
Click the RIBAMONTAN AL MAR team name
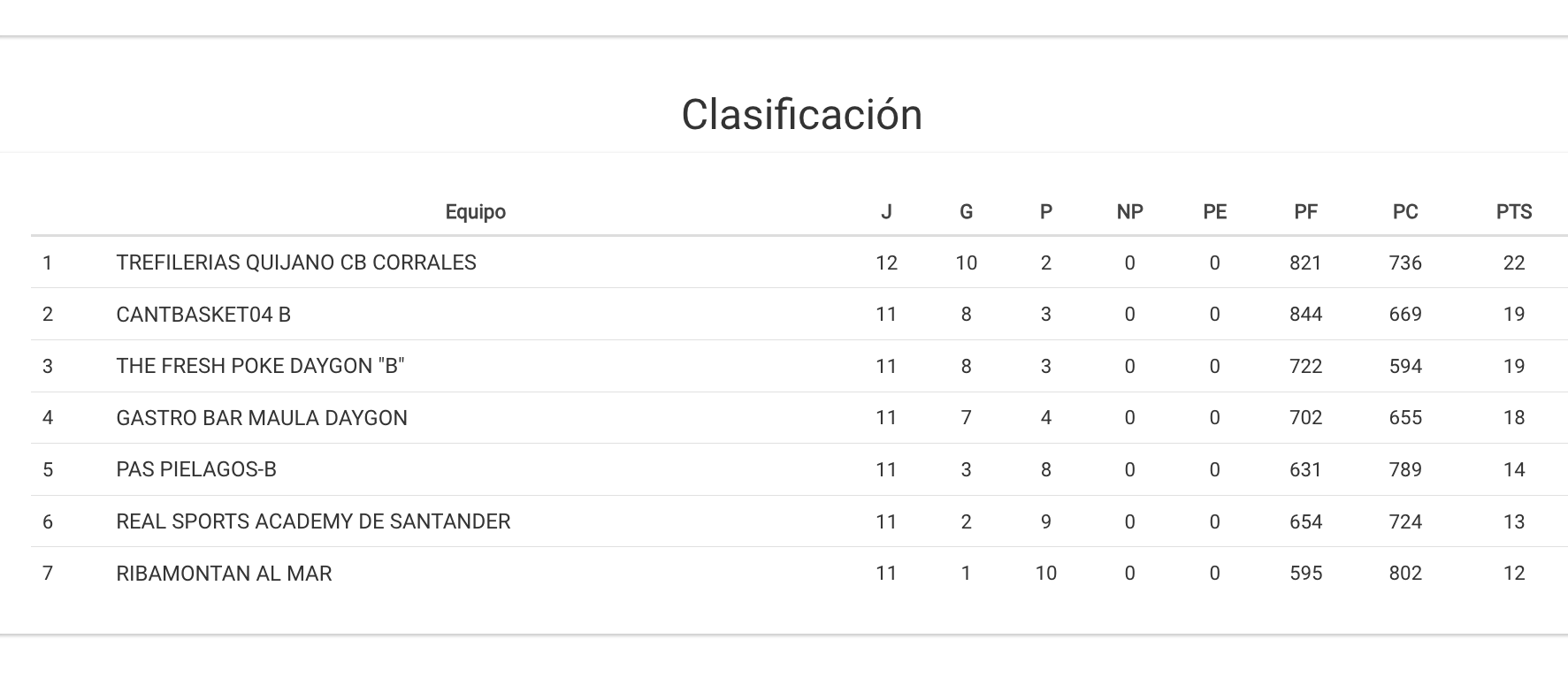(224, 574)
